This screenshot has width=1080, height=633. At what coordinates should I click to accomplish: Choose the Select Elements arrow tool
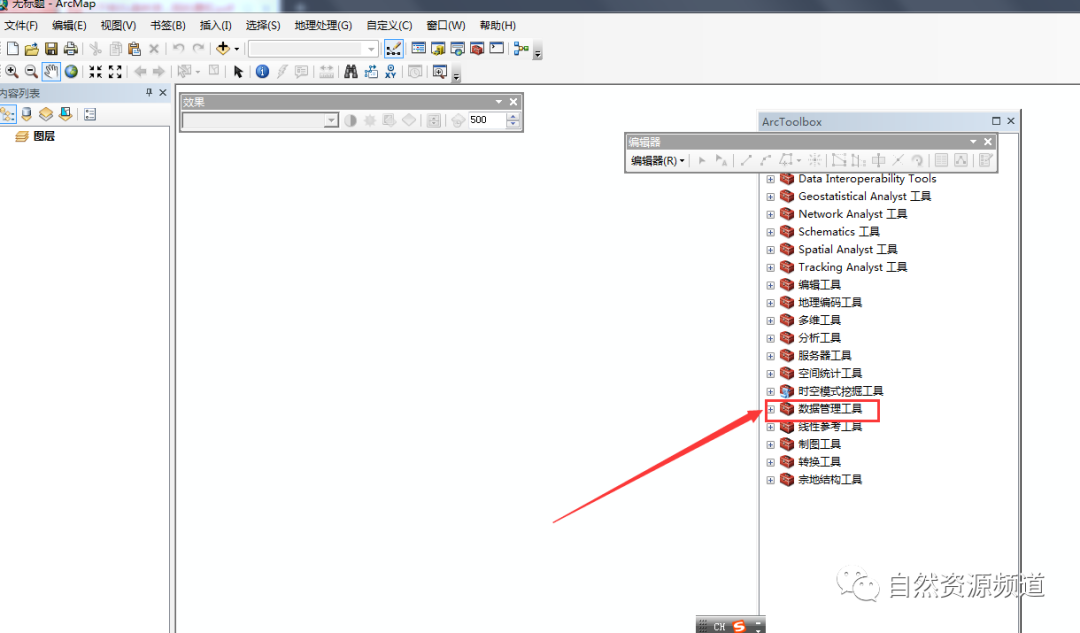point(238,72)
